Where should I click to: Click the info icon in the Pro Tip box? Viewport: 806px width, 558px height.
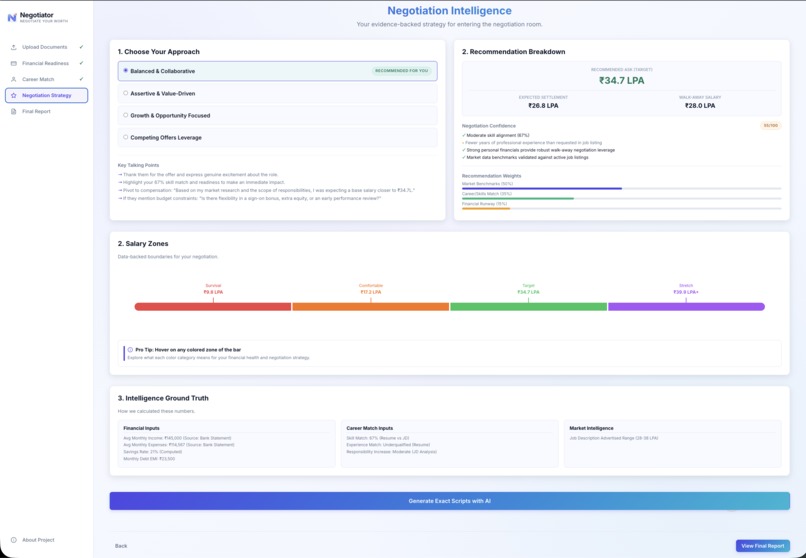[x=130, y=349]
